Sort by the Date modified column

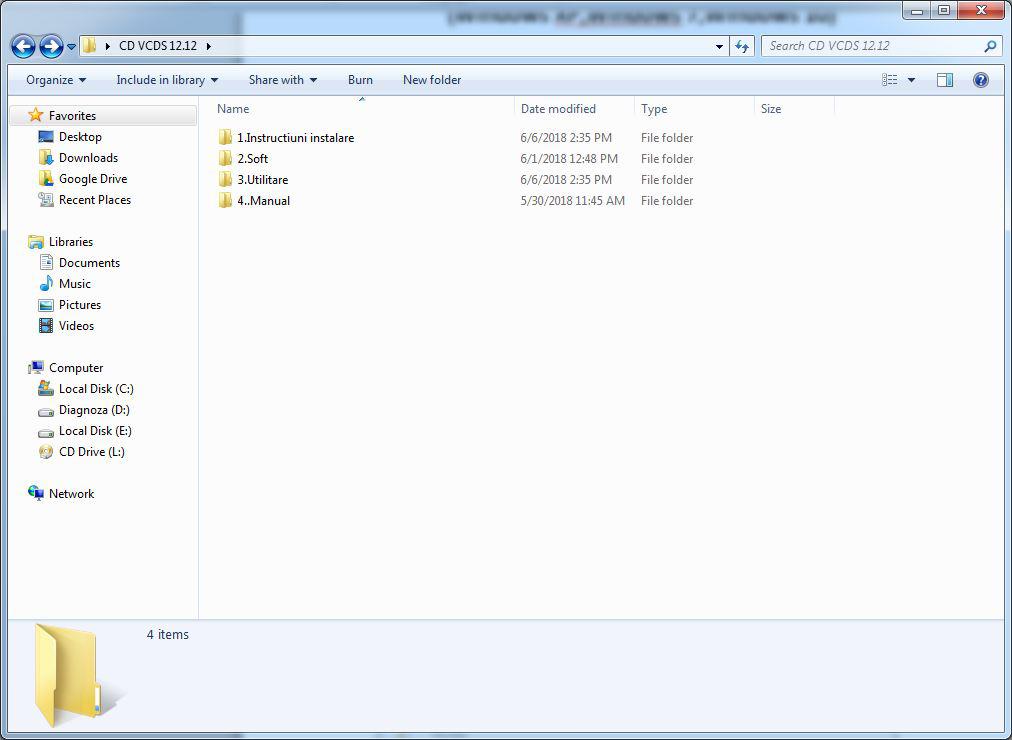pyautogui.click(x=558, y=108)
